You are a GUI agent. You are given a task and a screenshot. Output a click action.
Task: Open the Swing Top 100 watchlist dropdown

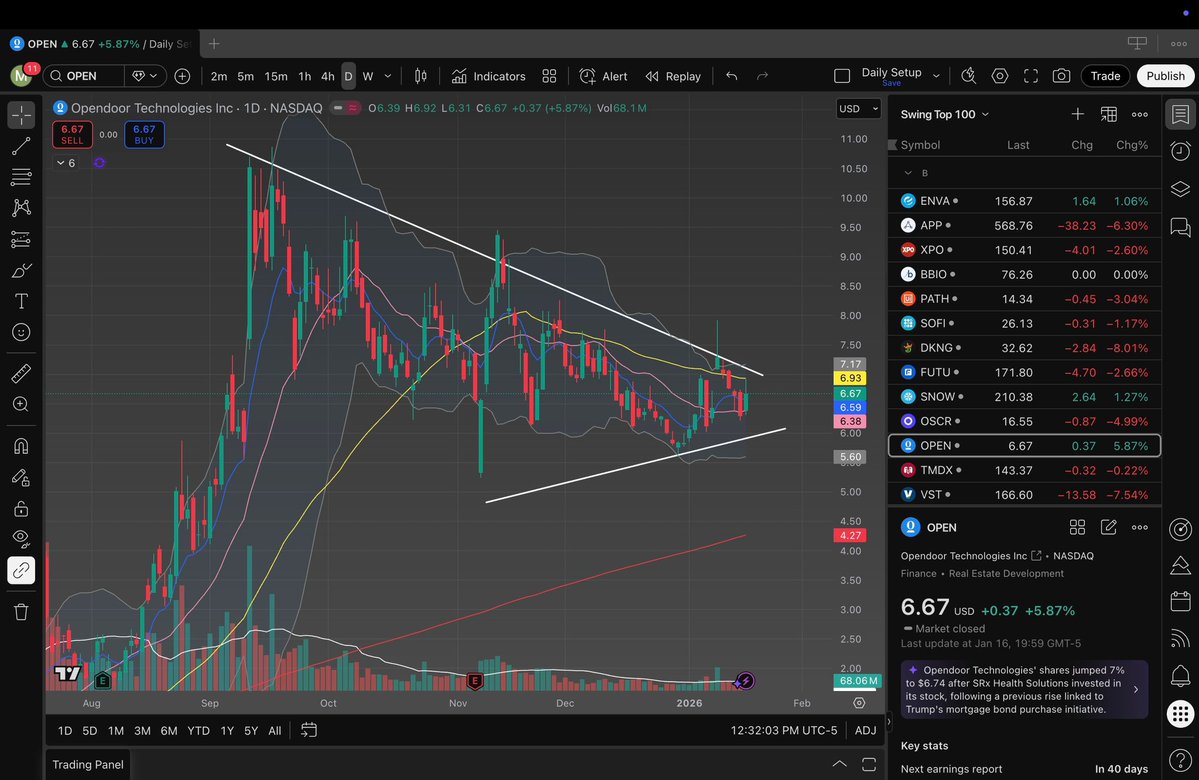click(x=944, y=114)
